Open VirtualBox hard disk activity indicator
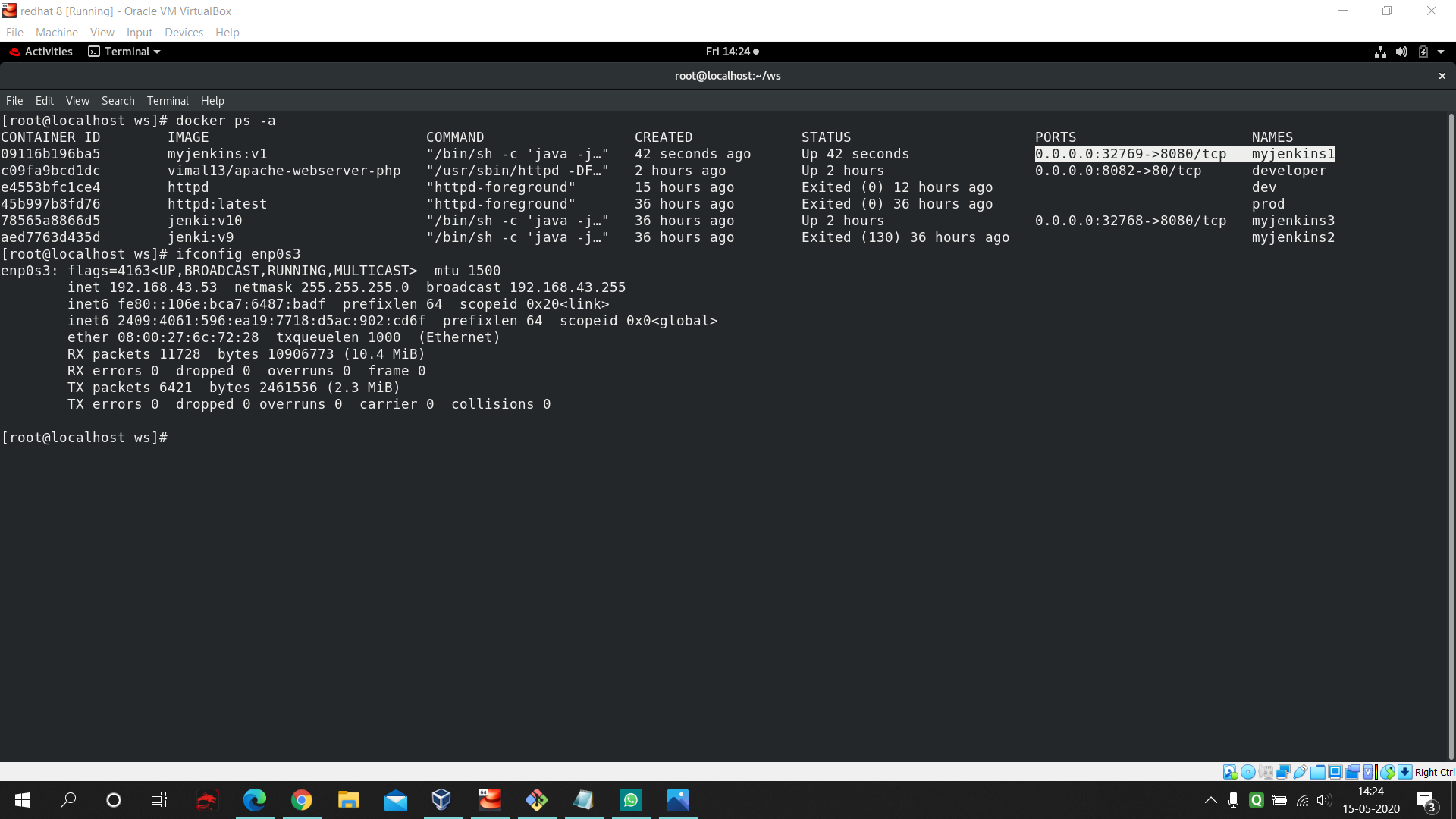This screenshot has height=819, width=1456. tap(1230, 772)
